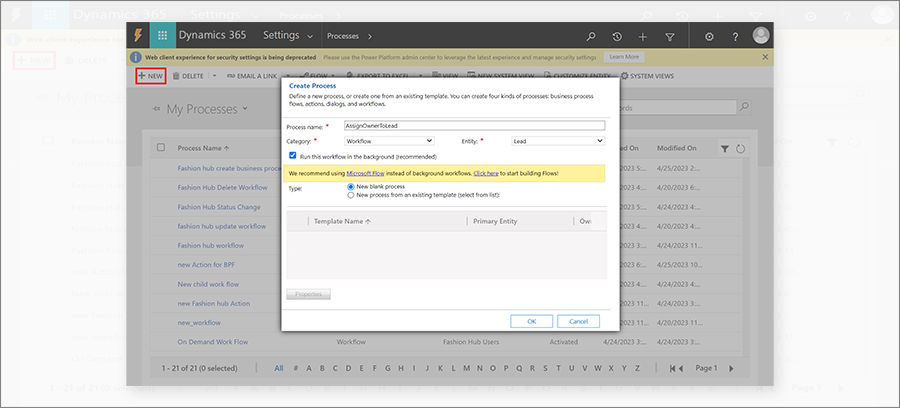The height and width of the screenshot is (408, 900).
Task: Refresh the process list grid
Action: click(x=740, y=149)
